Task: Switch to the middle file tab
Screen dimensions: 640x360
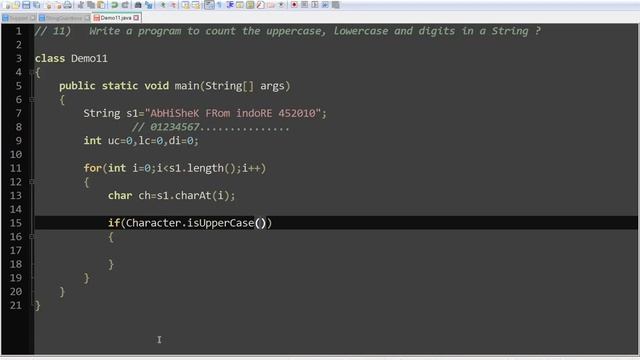Action: point(64,18)
